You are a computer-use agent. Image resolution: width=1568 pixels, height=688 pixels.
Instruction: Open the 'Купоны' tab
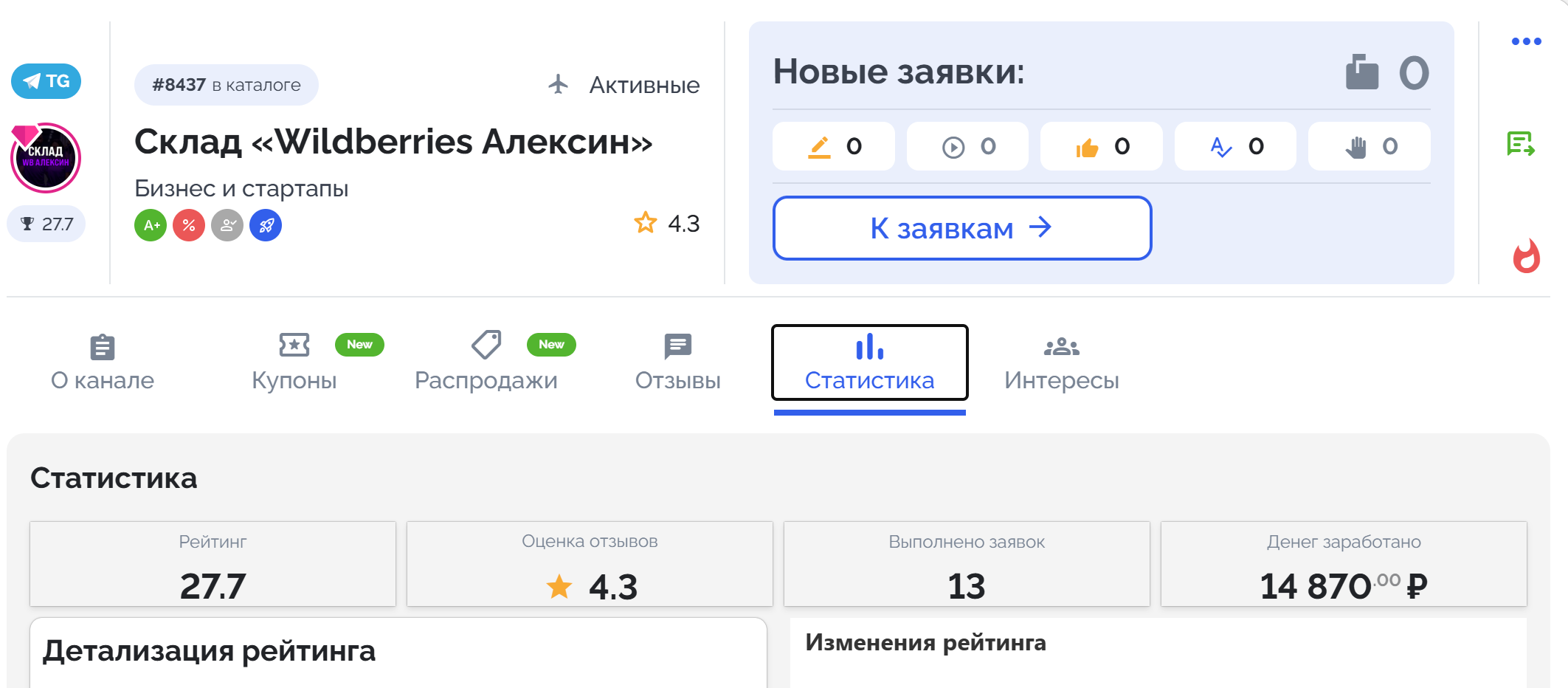click(294, 362)
